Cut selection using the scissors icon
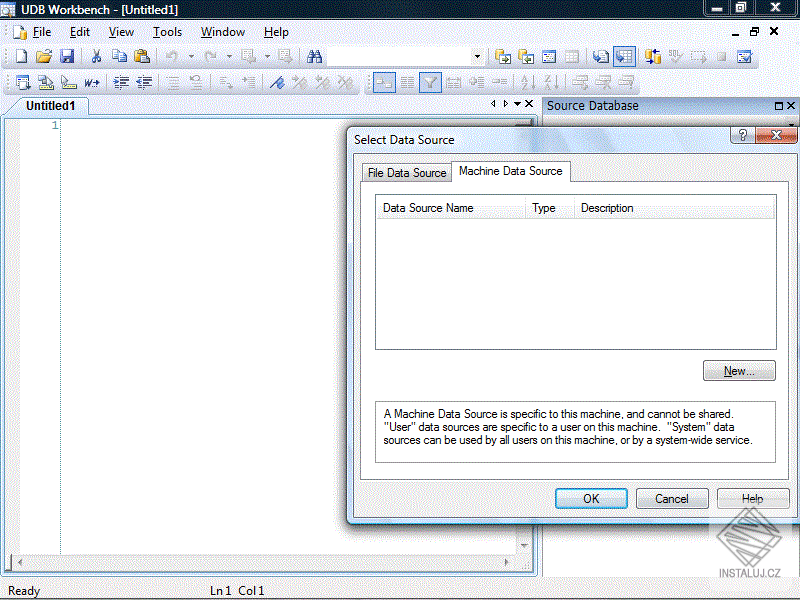This screenshot has height=600, width=800. 96,56
